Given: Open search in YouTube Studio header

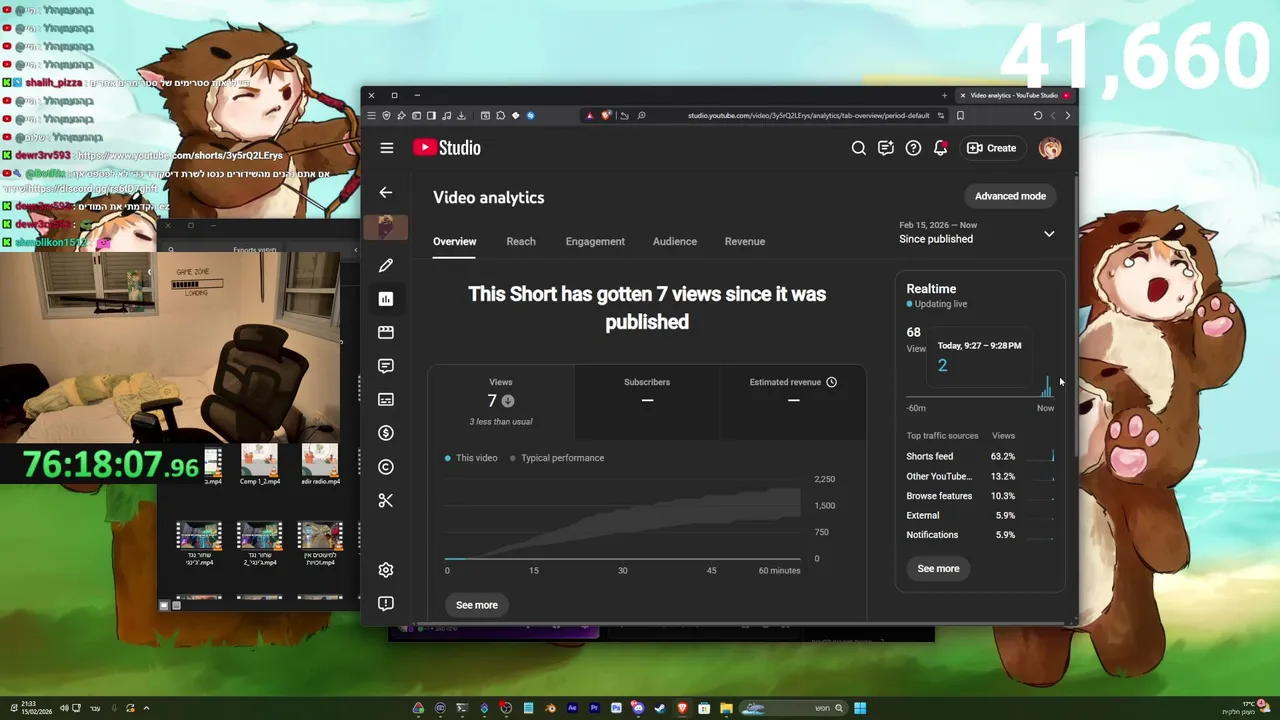Looking at the screenshot, I should click(858, 148).
